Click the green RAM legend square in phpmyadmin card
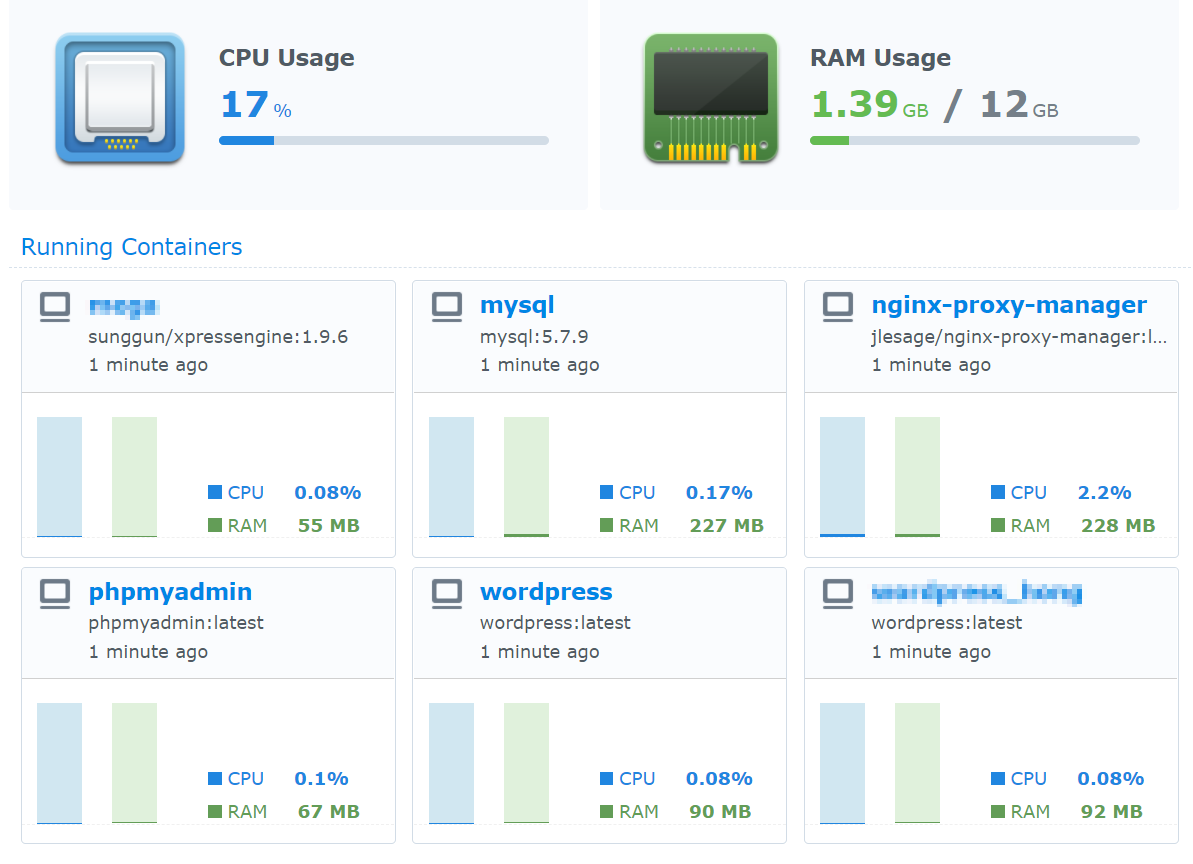1193x864 pixels. 215,812
